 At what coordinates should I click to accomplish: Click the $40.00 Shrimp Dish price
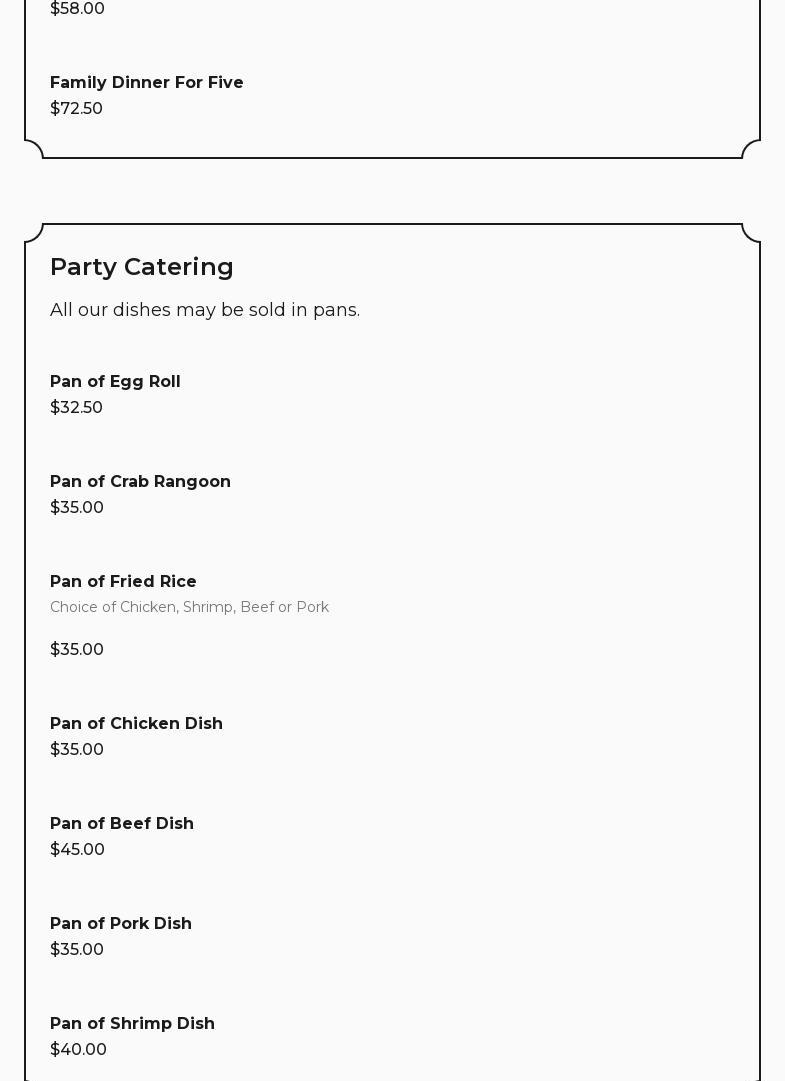[78, 1049]
